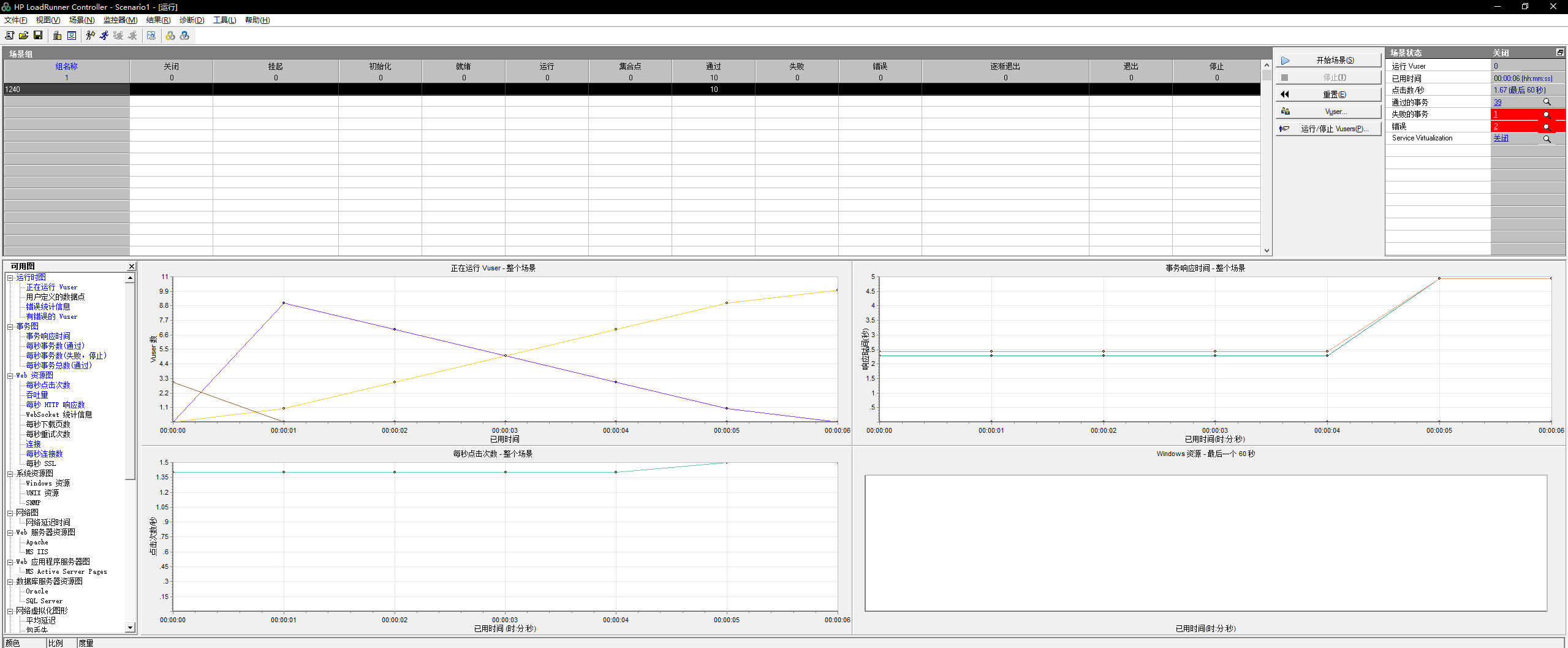Click Service Virtualization 关闭 link
This screenshot has height=648, width=1568.
click(1501, 139)
